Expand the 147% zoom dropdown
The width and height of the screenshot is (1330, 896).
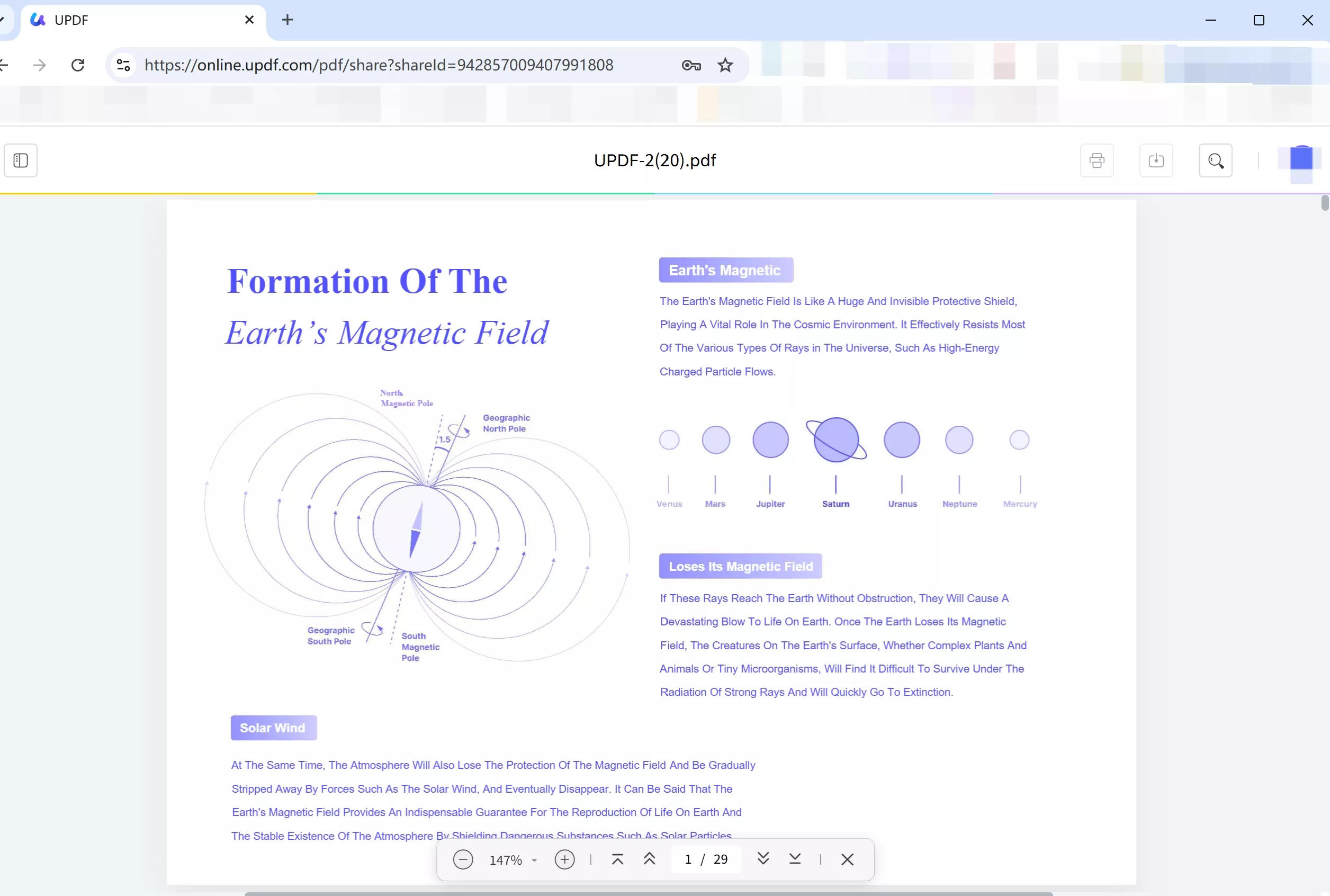(534, 860)
